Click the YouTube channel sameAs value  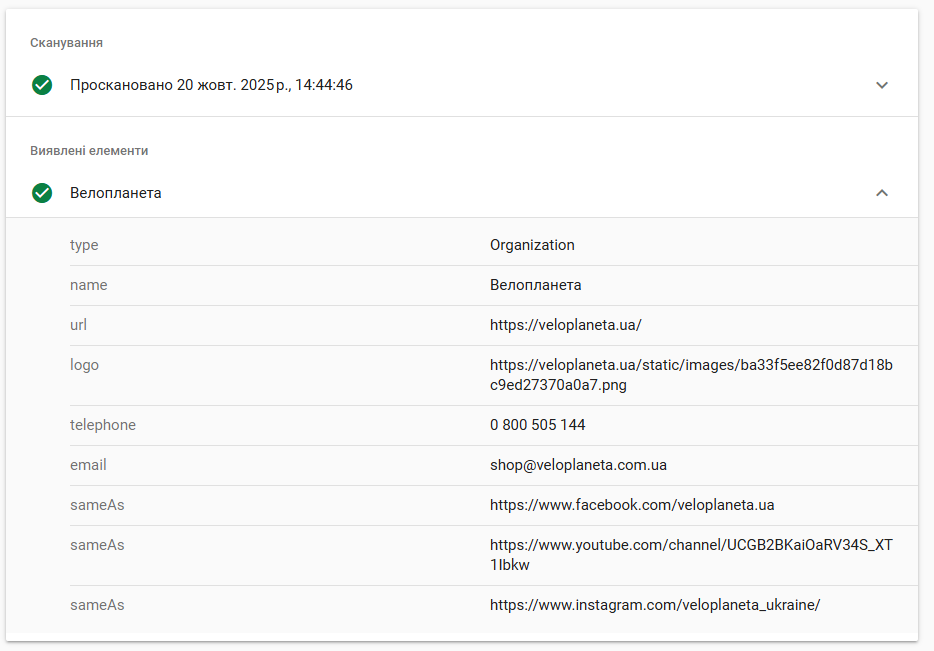(x=691, y=555)
